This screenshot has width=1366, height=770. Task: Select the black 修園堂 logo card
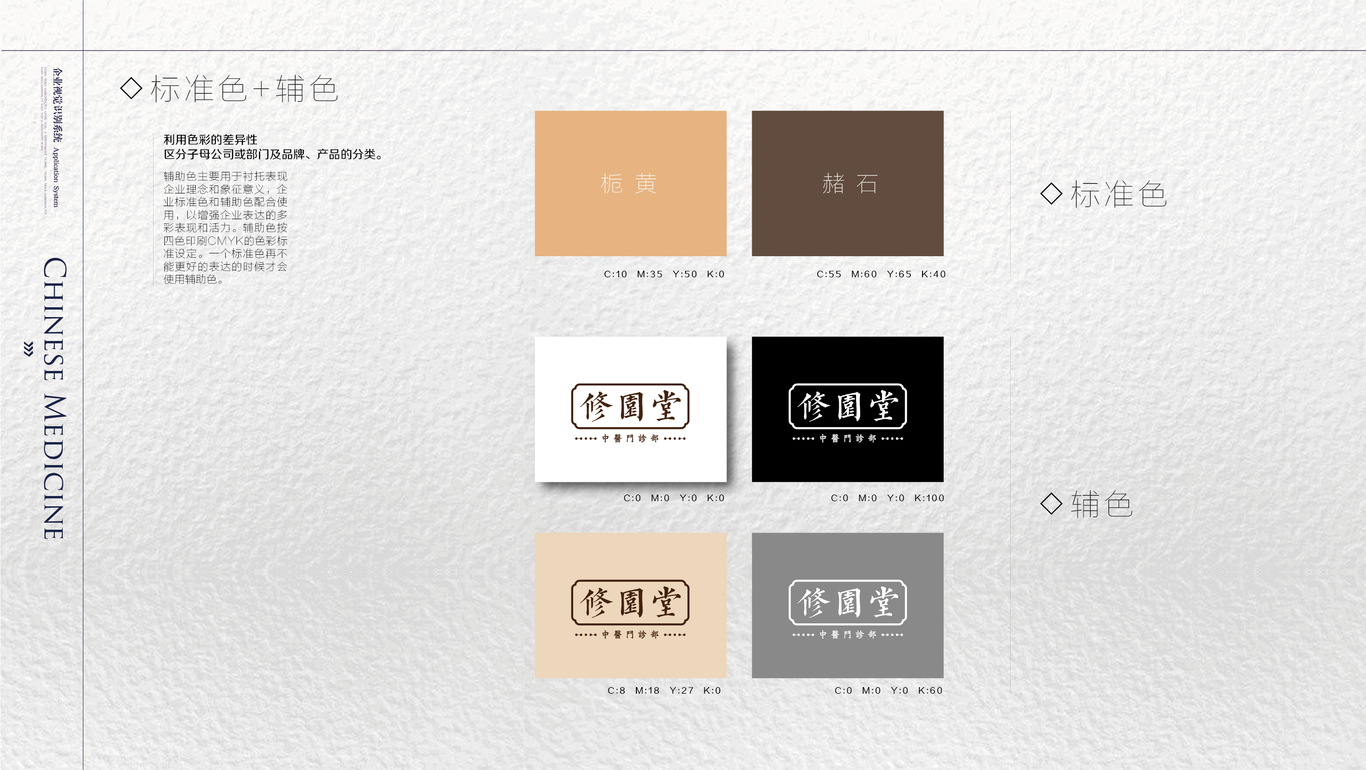[x=848, y=409]
